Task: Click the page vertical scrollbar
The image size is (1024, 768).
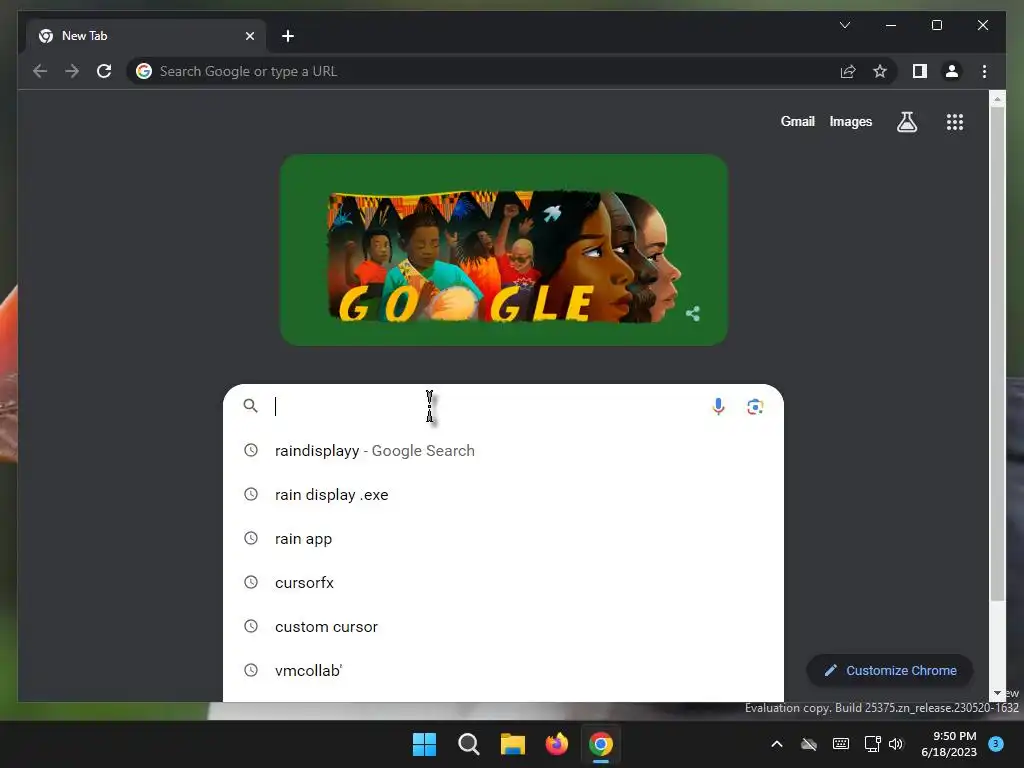Action: (997, 353)
